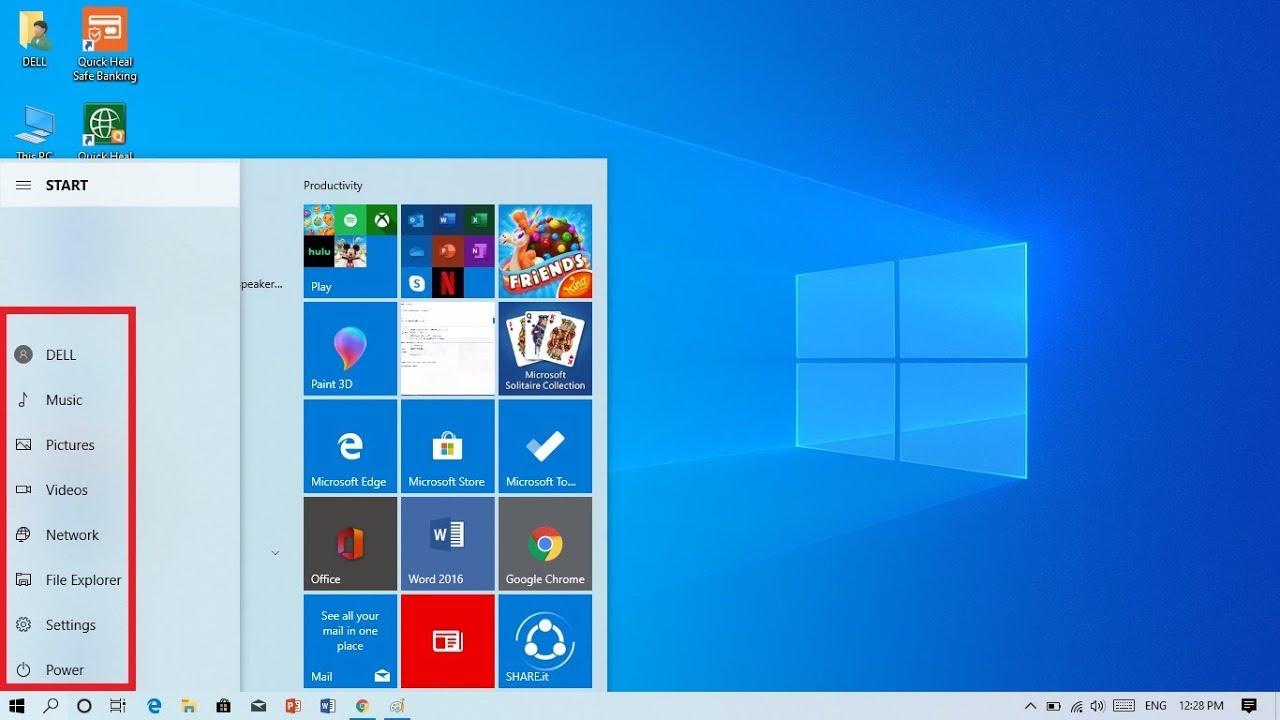Open Edge from the taskbar
The width and height of the screenshot is (1280, 720).
pos(154,706)
